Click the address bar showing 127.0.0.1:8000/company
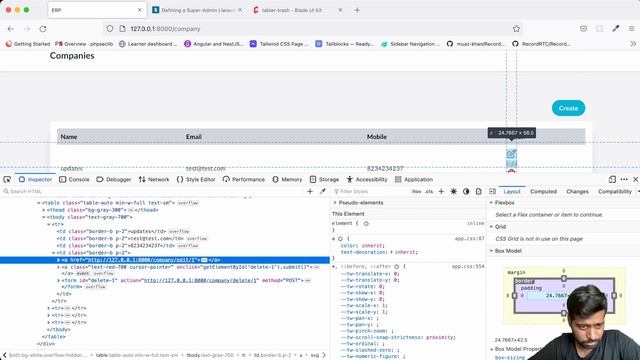Viewport: 640px width, 360px height. coord(312,29)
